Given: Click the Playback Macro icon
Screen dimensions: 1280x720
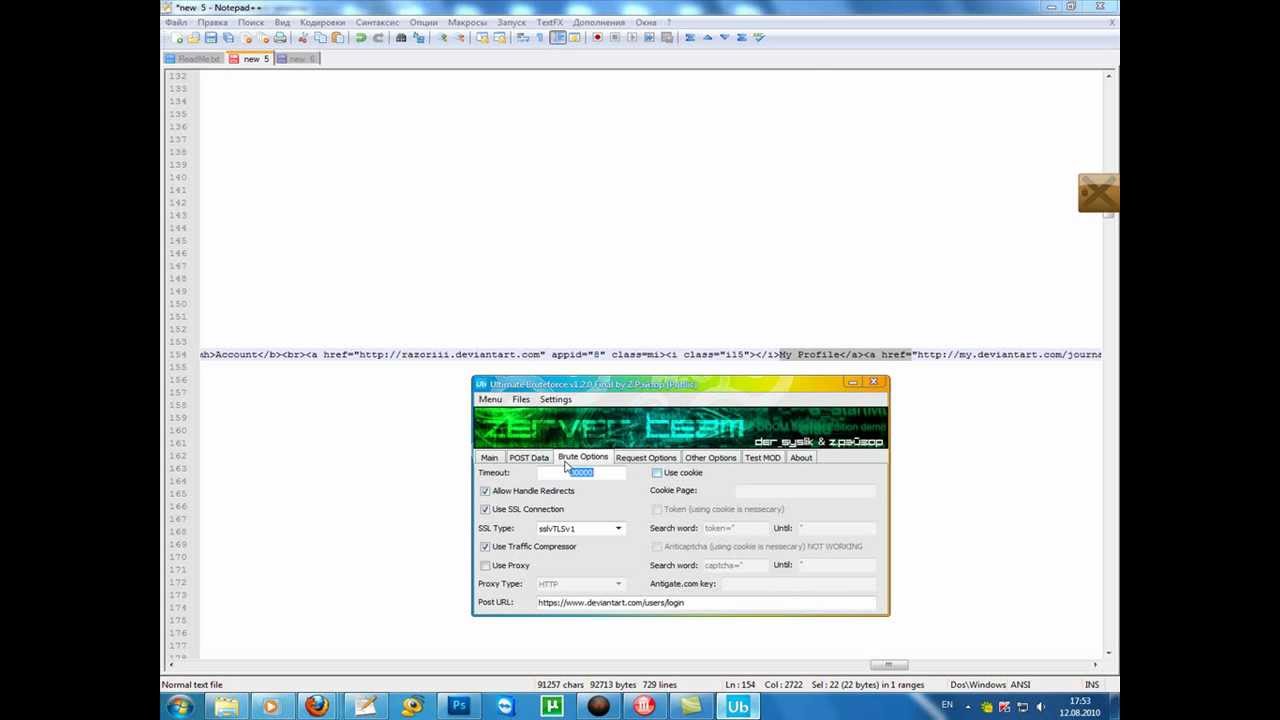Looking at the screenshot, I should 632,38.
